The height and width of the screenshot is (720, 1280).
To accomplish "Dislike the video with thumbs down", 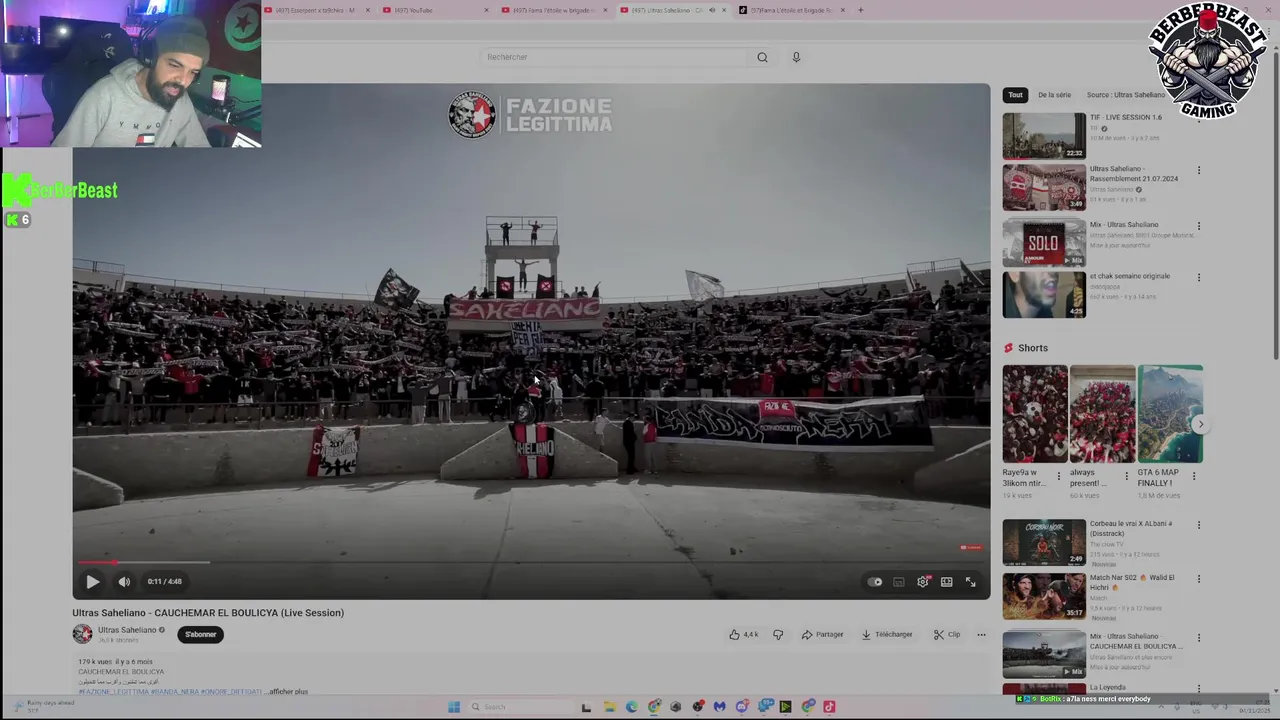I will pos(778,634).
